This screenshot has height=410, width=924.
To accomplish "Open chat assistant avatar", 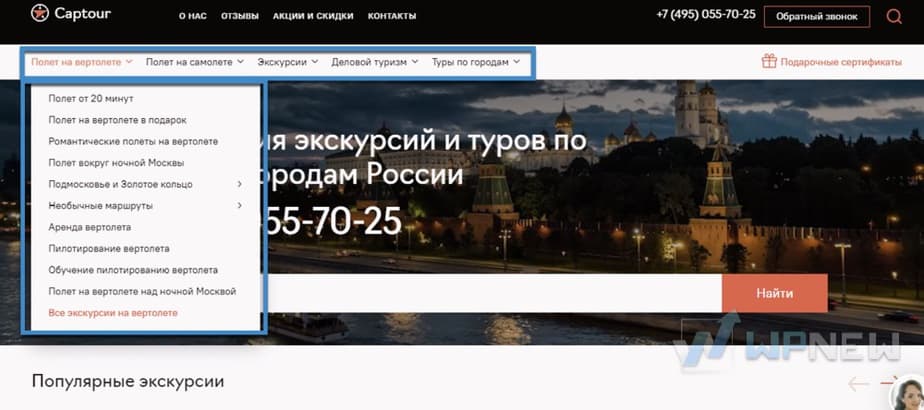I will [x=908, y=394].
